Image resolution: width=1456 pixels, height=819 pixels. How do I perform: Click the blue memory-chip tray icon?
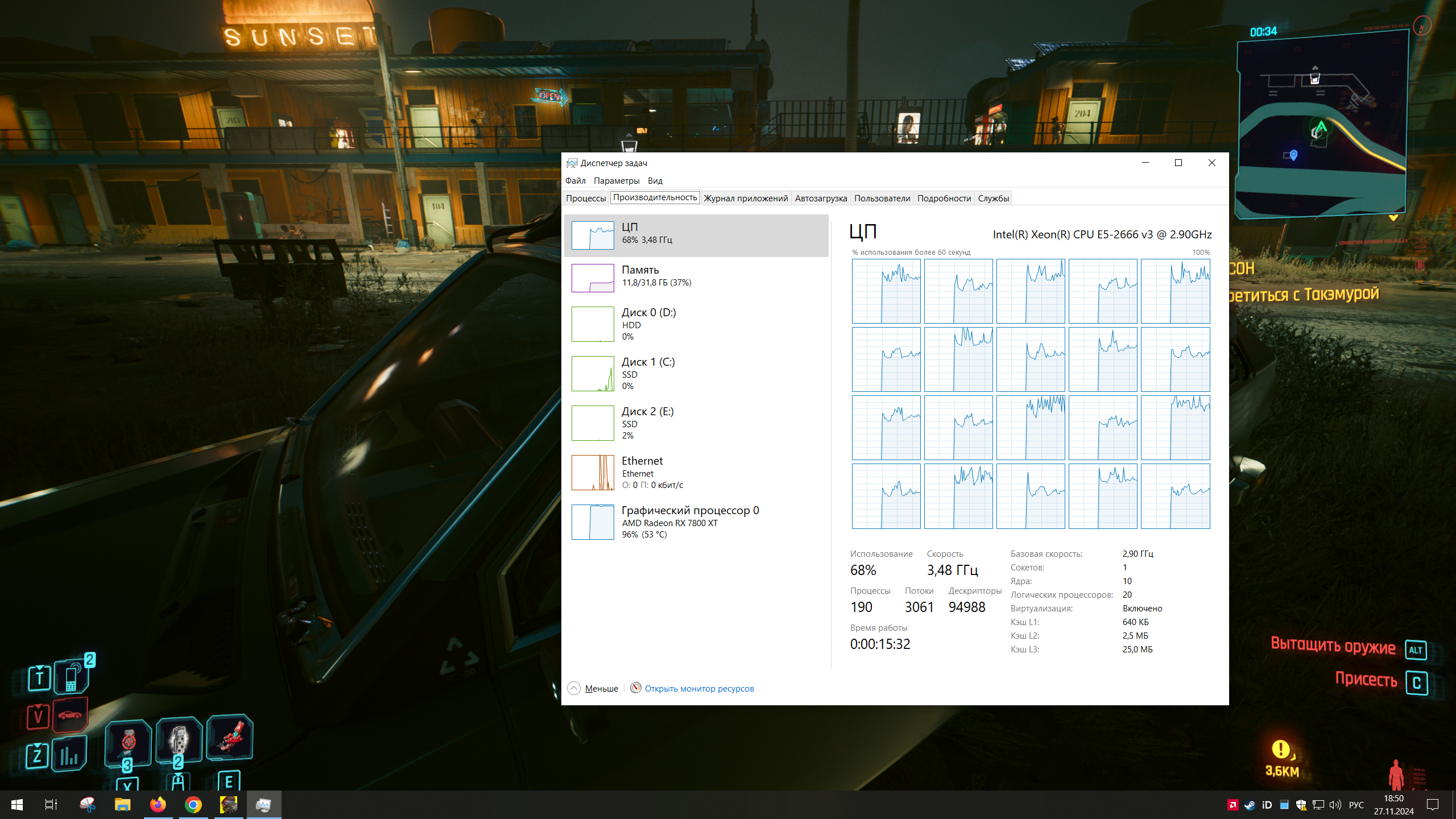[1284, 805]
